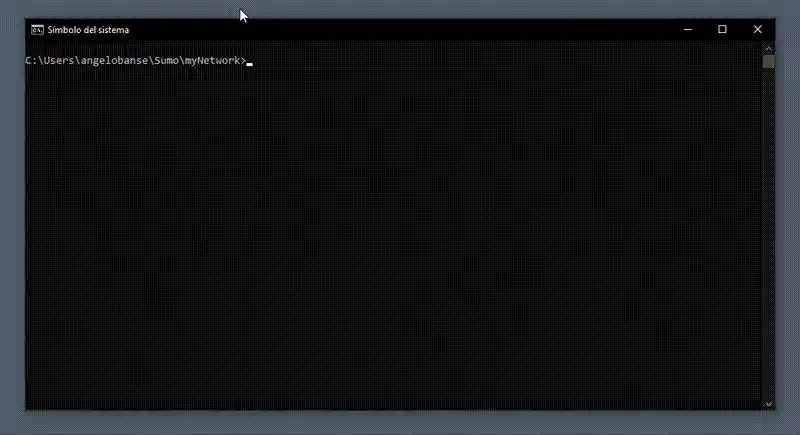Close the Símbolo del sistema window
Screen dimensions: 800x435
click(x=758, y=30)
